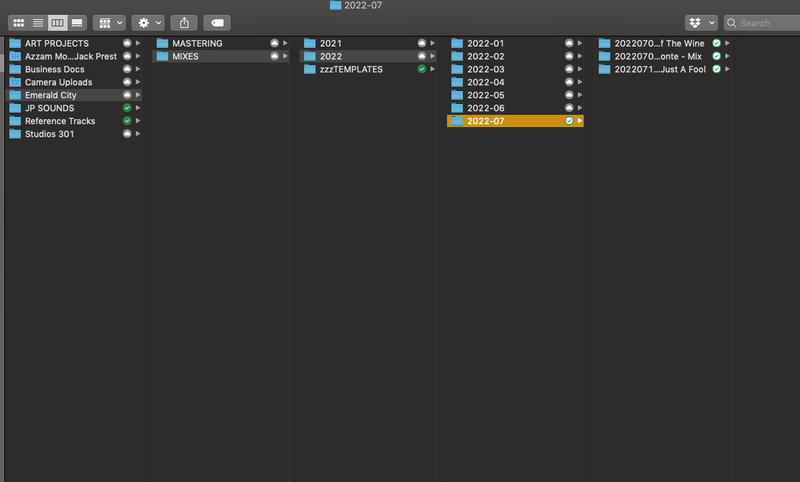Click the cloud sync icon for ART PROJECTS
This screenshot has height=482, width=800.
coord(127,43)
